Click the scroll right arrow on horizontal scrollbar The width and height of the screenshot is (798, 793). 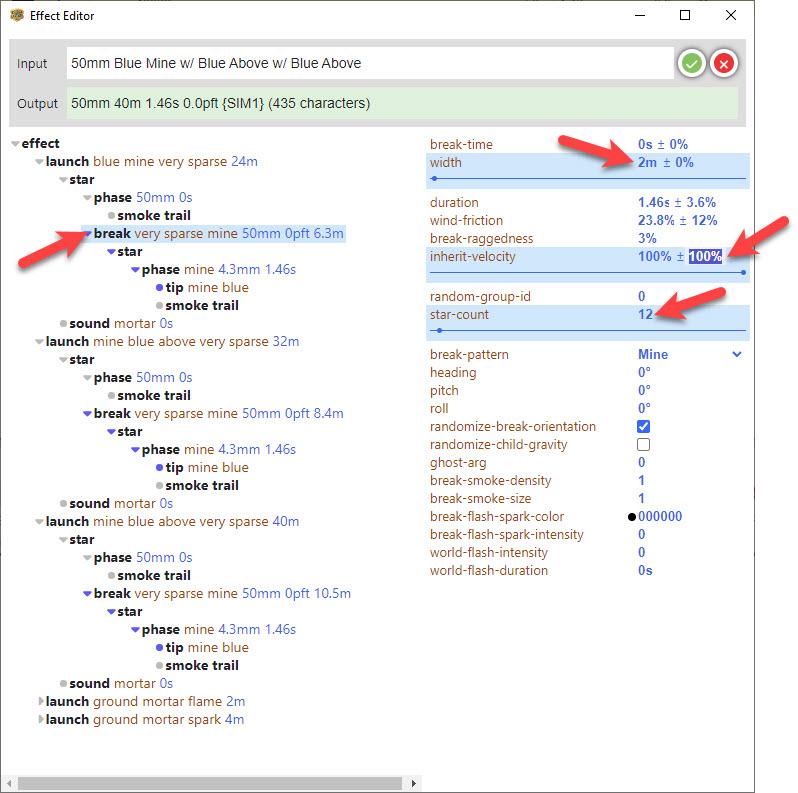pyautogui.click(x=413, y=783)
